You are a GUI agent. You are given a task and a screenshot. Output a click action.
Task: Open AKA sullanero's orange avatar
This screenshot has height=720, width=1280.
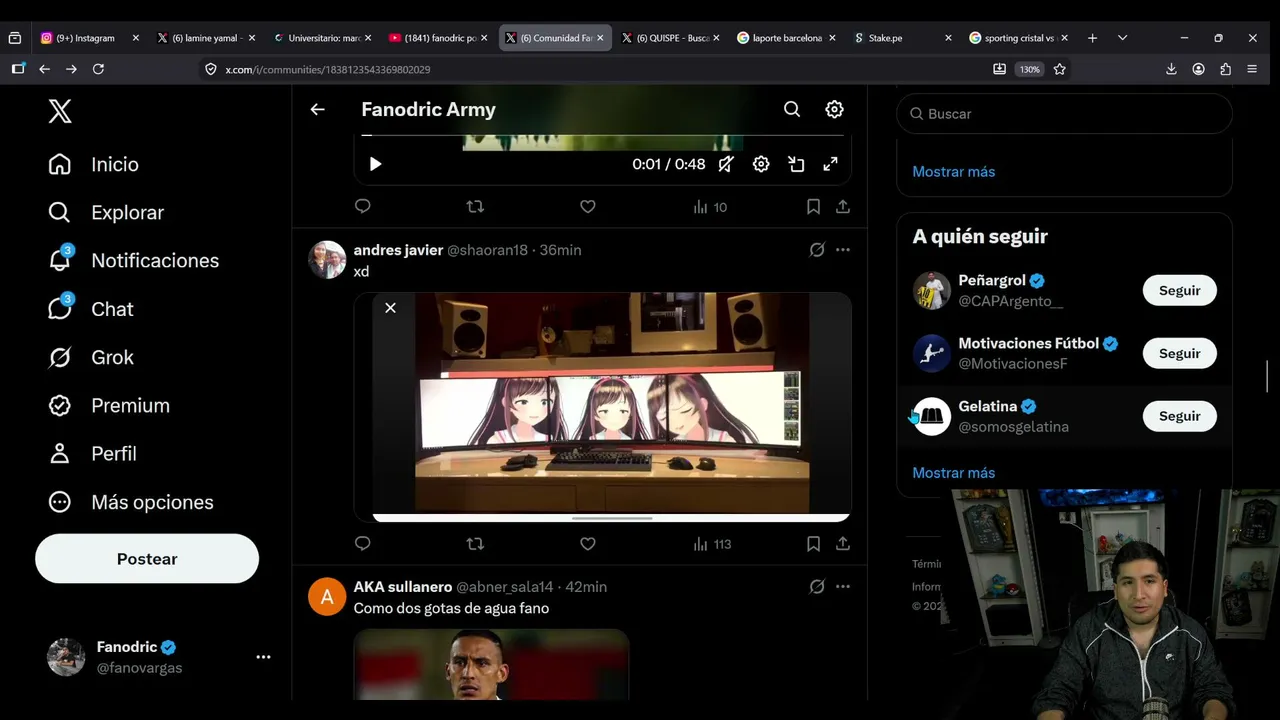coord(327,596)
